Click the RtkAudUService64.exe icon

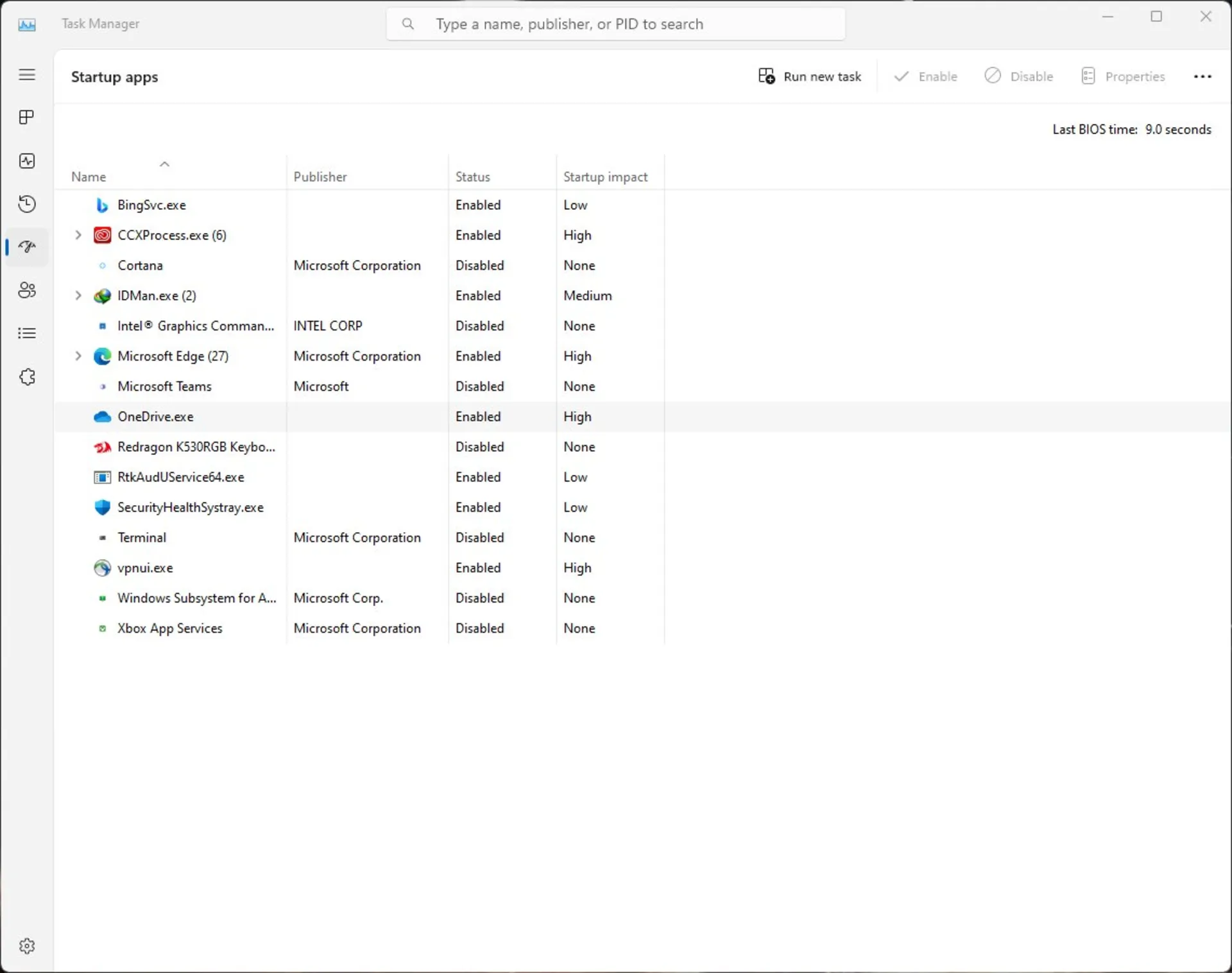pos(102,478)
